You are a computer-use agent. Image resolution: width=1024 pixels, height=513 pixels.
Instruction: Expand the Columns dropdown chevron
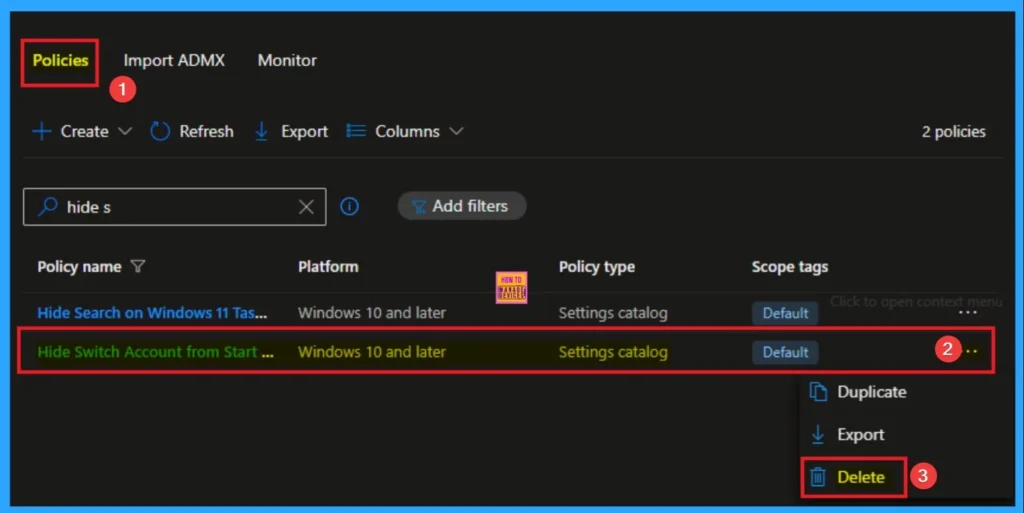pos(456,131)
